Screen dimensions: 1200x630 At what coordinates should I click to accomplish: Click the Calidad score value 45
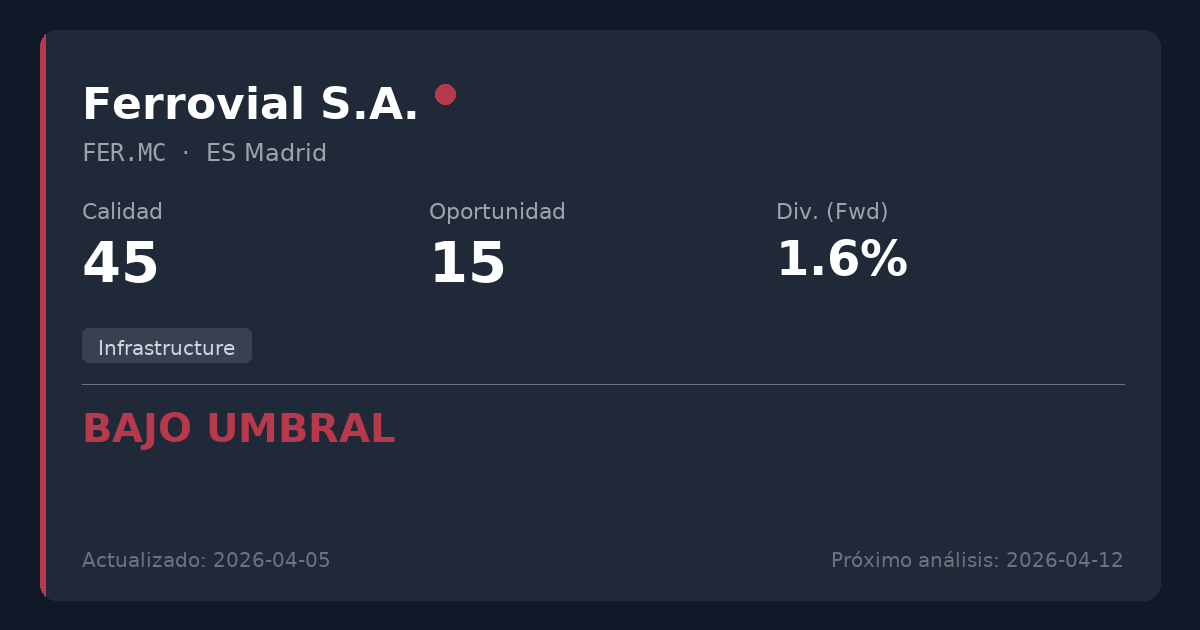point(121,264)
